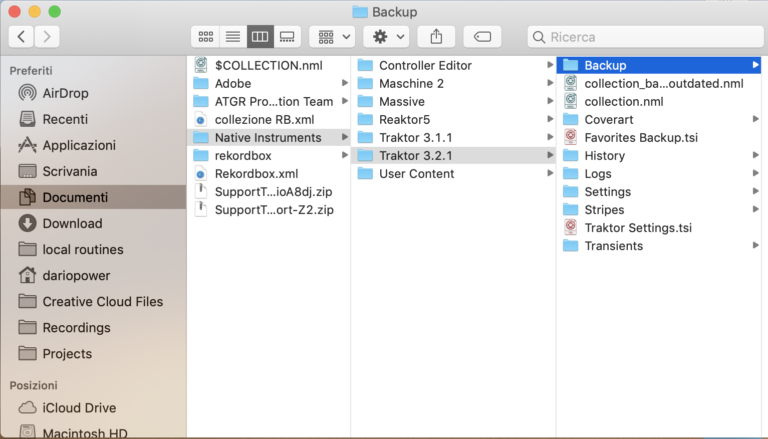Switch to list view

233,37
